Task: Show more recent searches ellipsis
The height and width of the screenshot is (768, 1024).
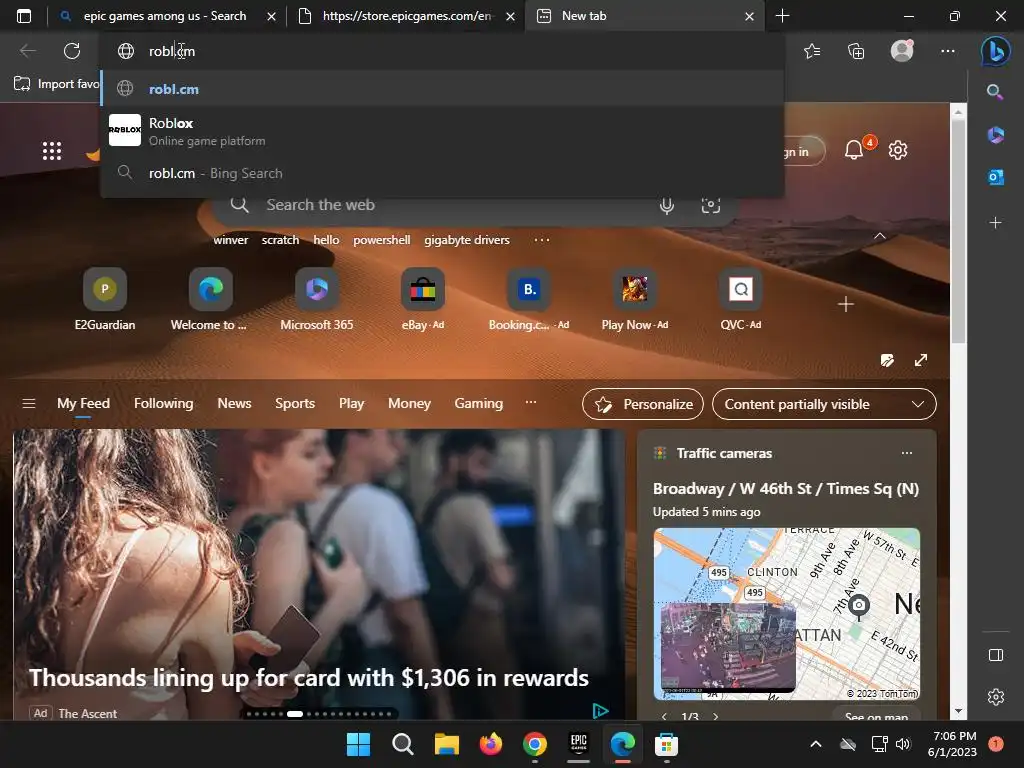Action: click(541, 240)
